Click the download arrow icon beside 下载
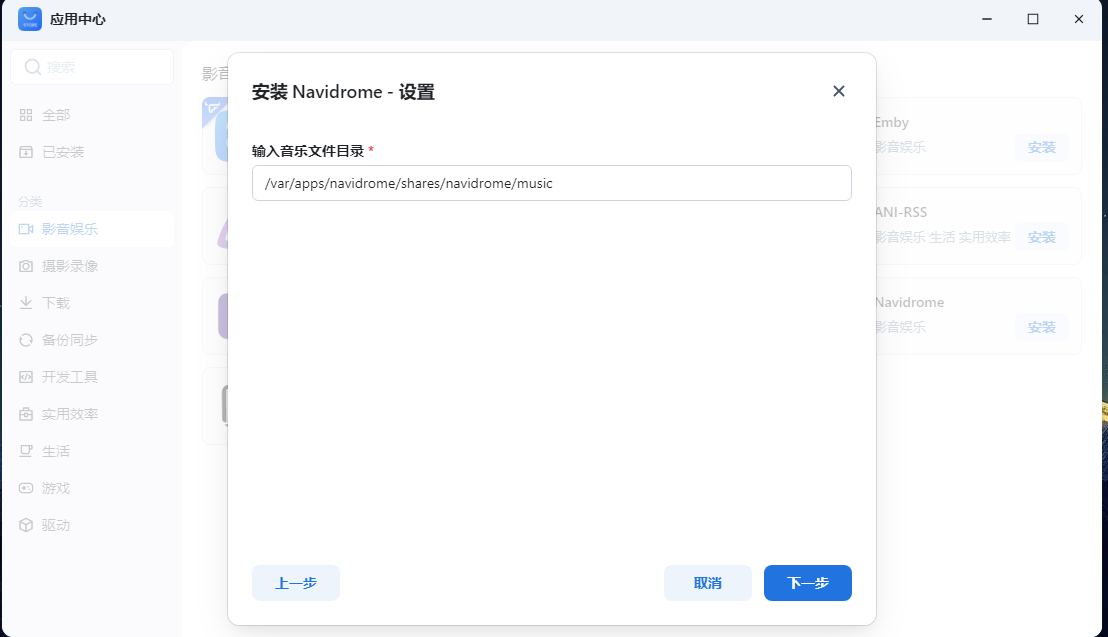Image resolution: width=1108 pixels, height=637 pixels. click(26, 303)
